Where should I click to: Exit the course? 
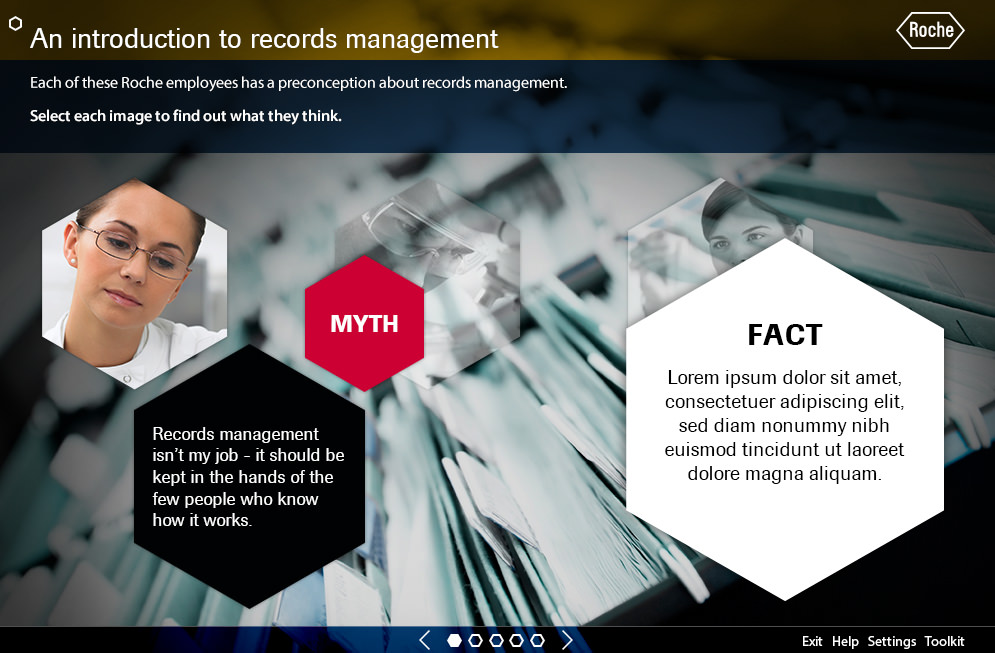[812, 641]
